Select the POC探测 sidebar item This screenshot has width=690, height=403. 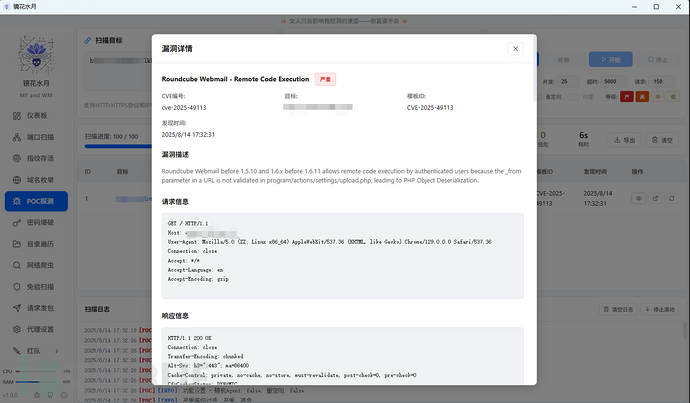coord(36,201)
